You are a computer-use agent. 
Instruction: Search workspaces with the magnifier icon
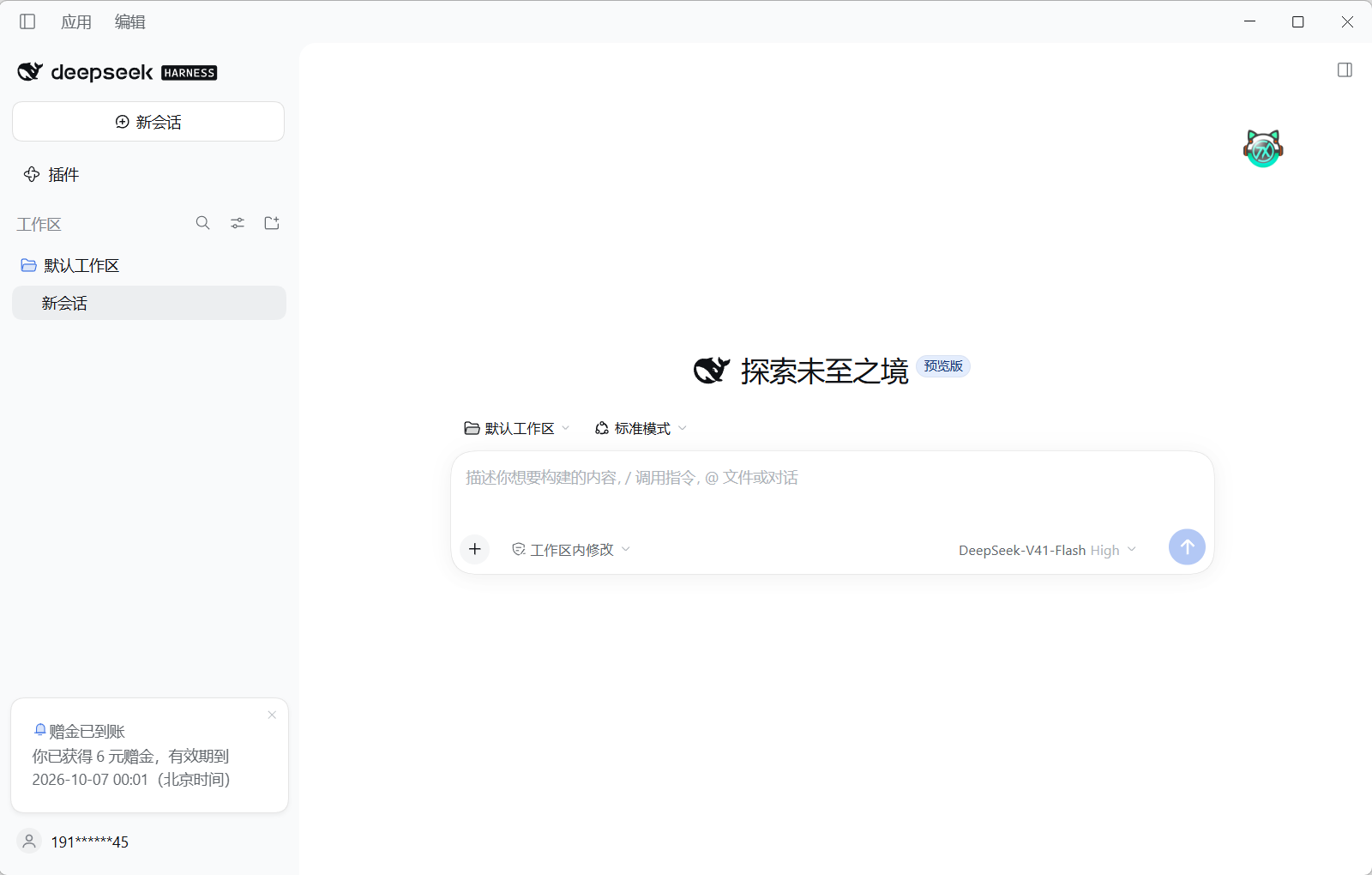click(x=203, y=223)
